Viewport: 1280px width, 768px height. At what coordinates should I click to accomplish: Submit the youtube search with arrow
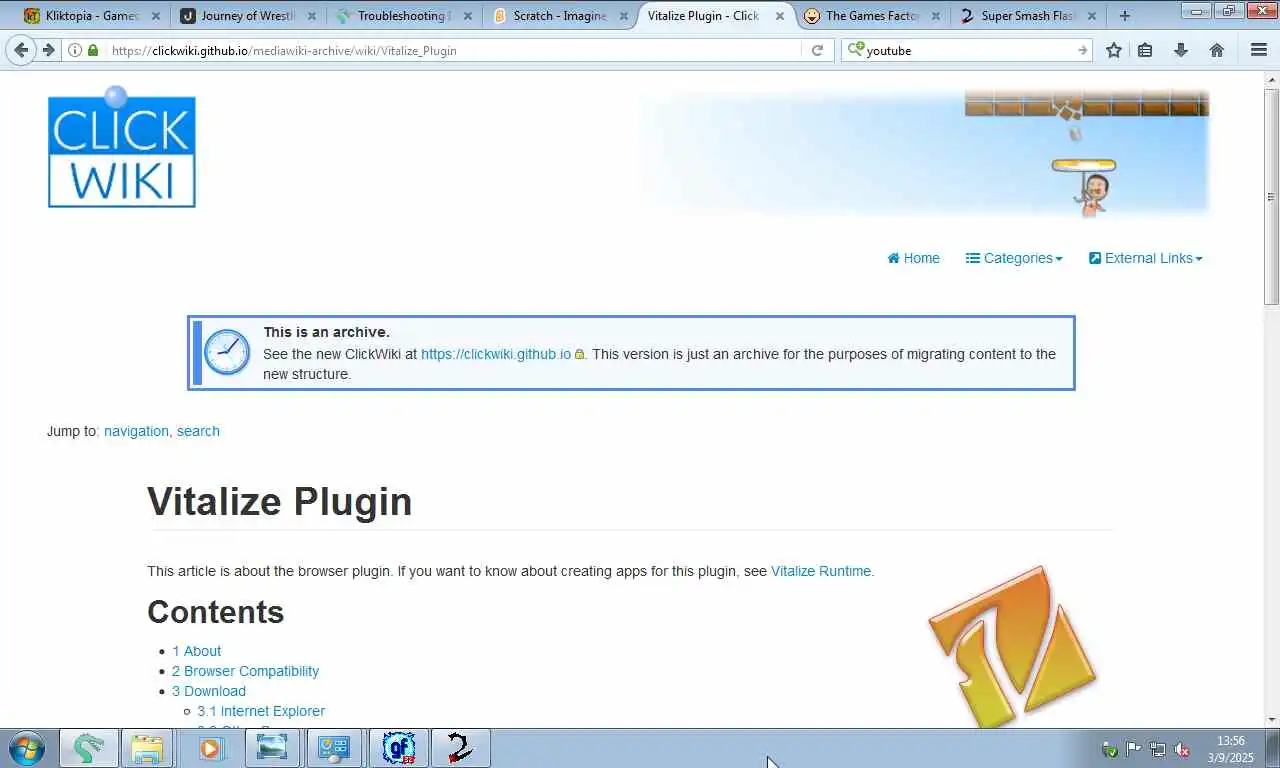coord(1082,50)
